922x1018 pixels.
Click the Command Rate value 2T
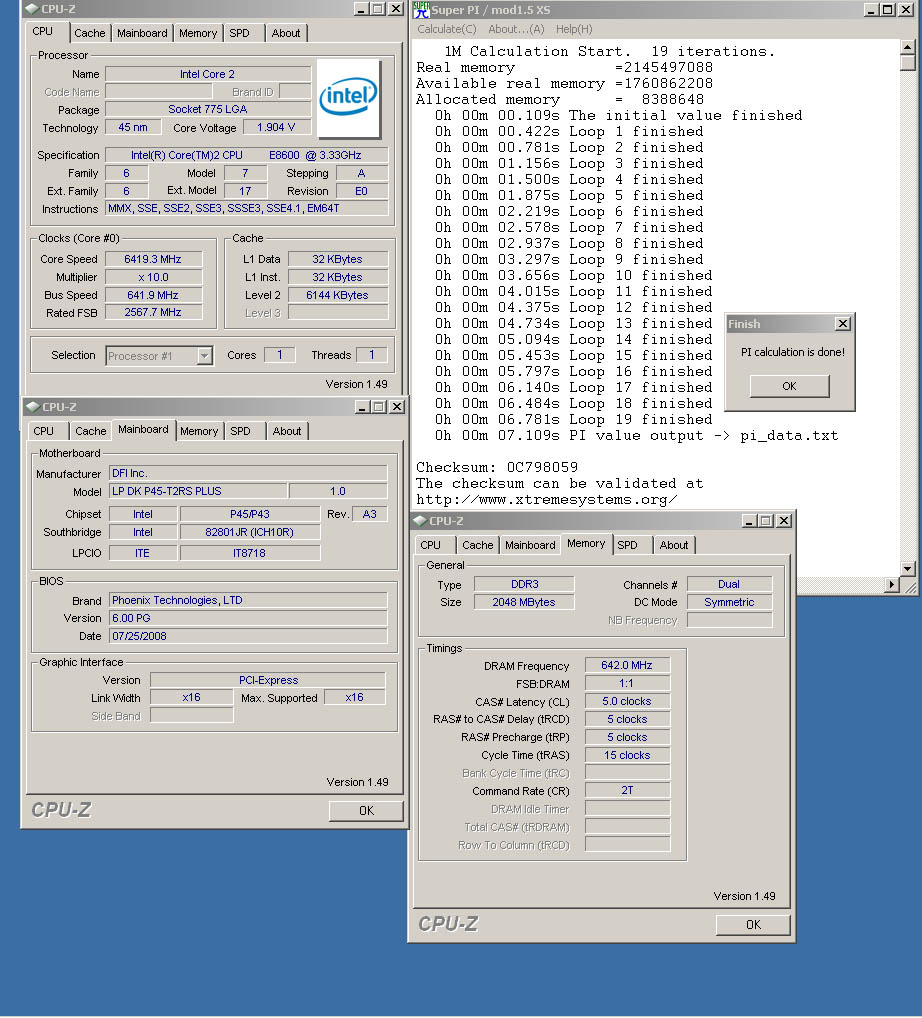pyautogui.click(x=627, y=791)
